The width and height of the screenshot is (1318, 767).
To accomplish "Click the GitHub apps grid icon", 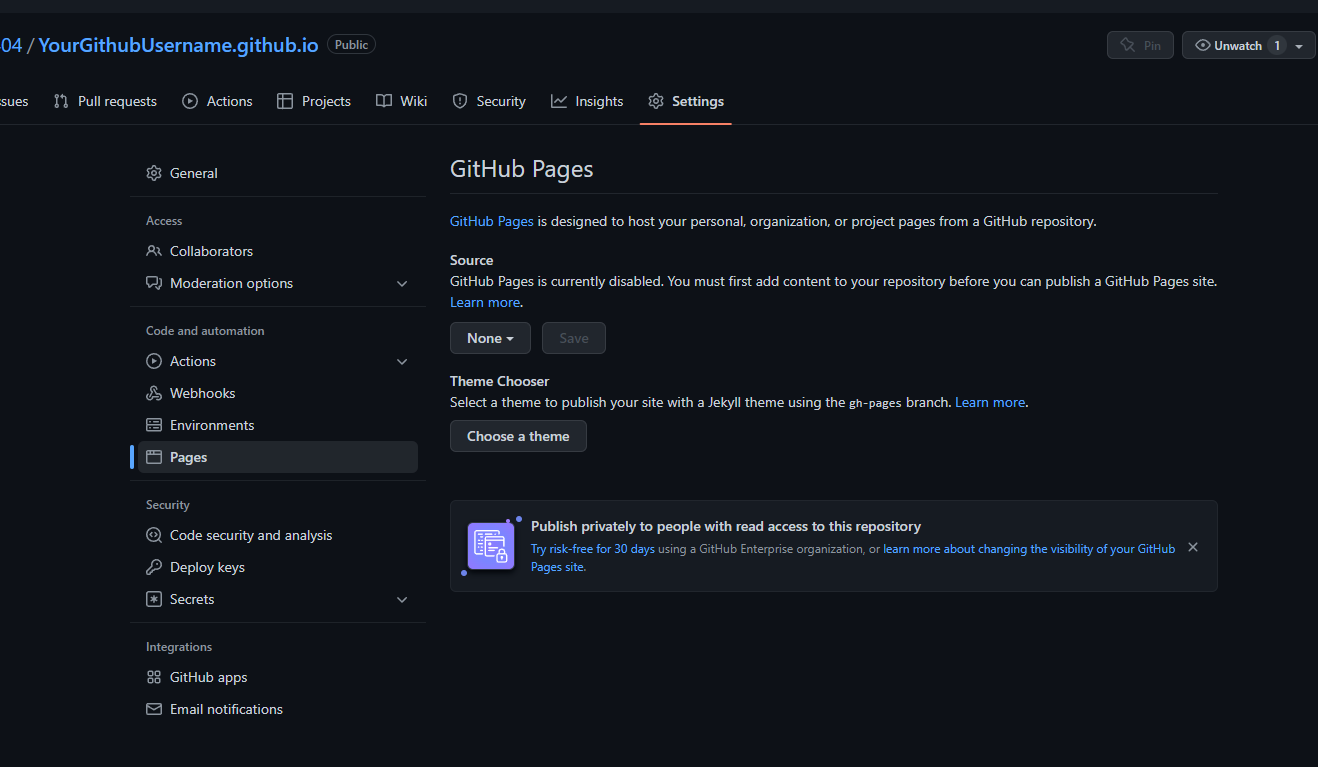I will pyautogui.click(x=154, y=677).
